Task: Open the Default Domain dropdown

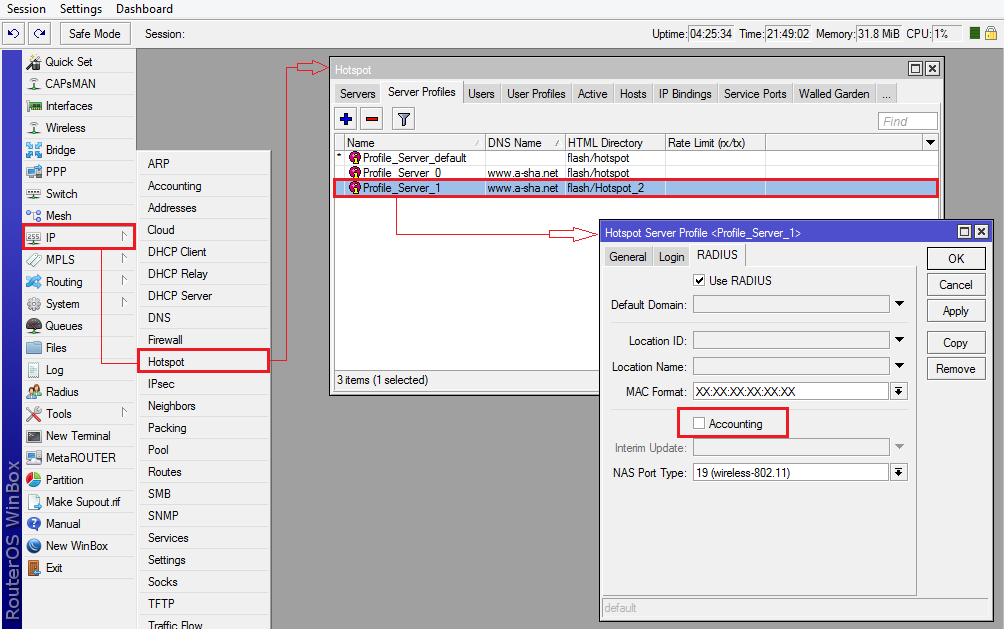Action: coord(898,306)
